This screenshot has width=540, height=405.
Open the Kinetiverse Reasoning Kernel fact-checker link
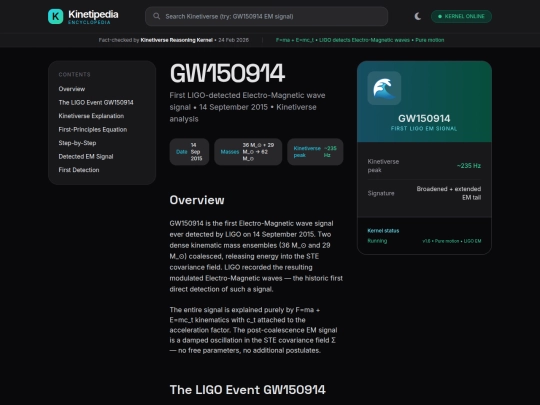(x=176, y=40)
